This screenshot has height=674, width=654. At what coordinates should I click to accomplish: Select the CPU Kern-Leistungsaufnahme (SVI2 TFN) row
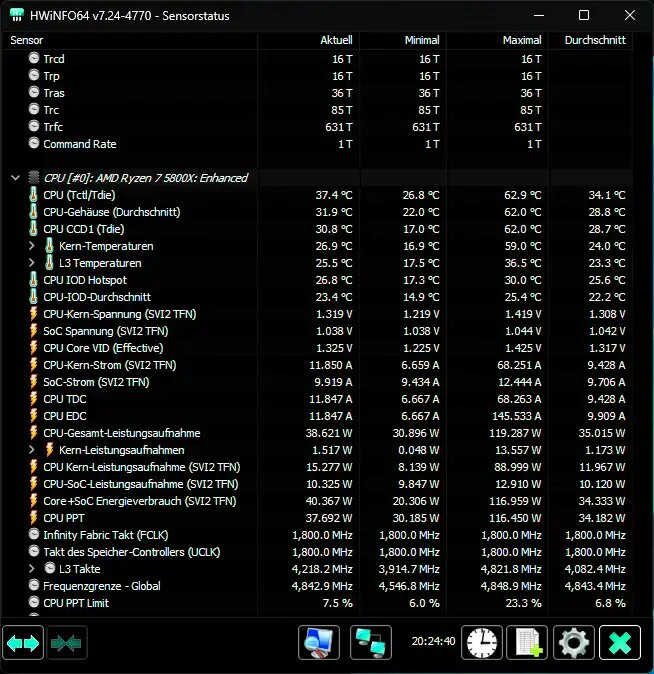click(318, 467)
